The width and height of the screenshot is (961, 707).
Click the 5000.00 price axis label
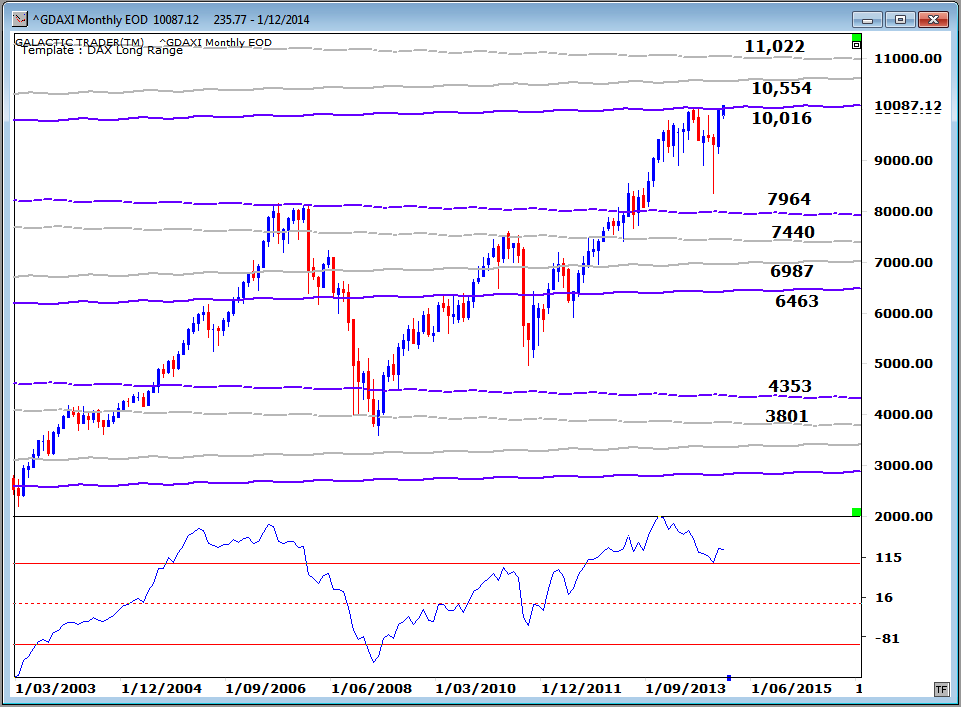(903, 364)
